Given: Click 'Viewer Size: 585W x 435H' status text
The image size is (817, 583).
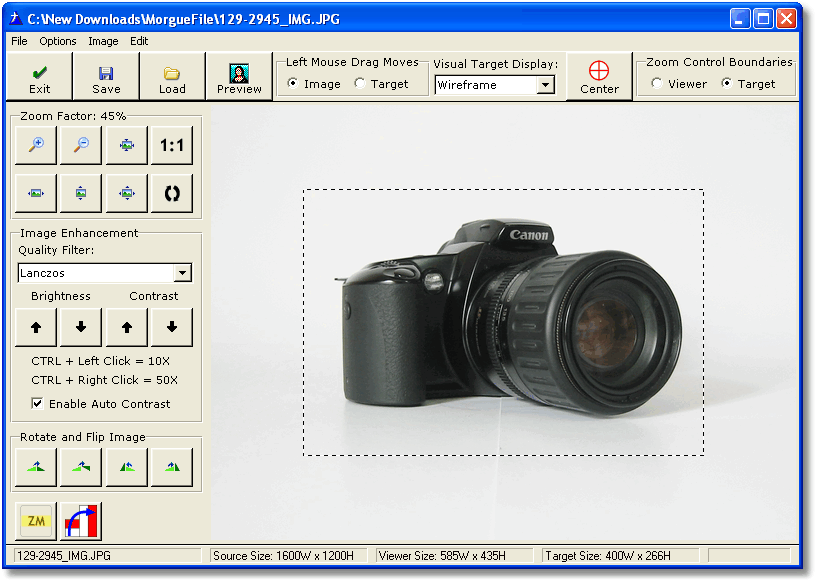Looking at the screenshot, I should point(442,556).
